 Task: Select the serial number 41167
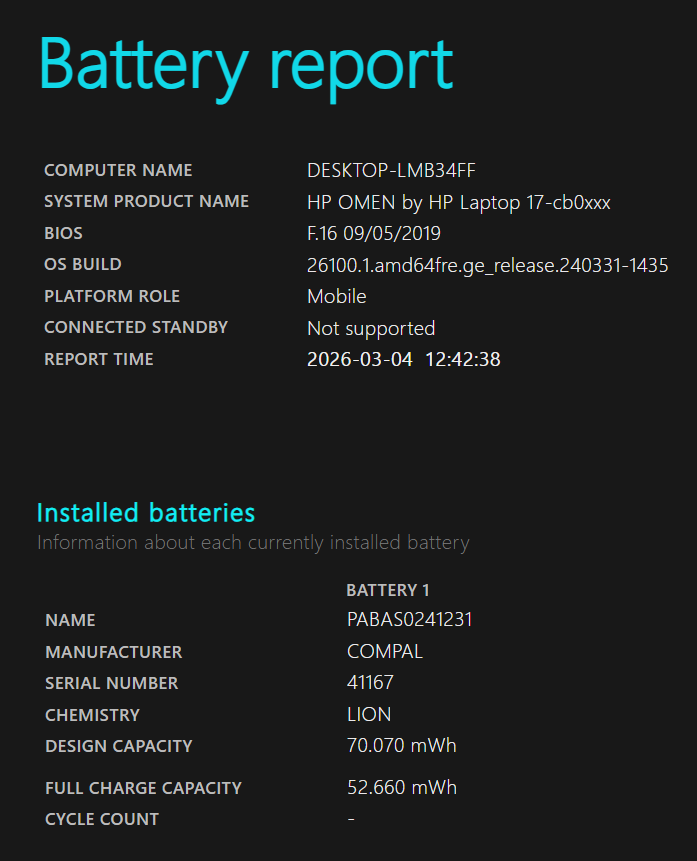(x=370, y=683)
